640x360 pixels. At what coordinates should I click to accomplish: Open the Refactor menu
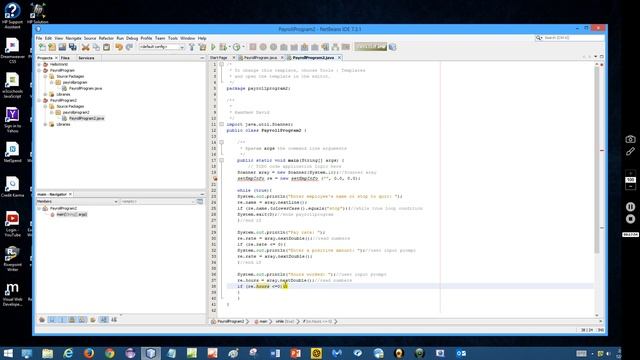(x=106, y=38)
